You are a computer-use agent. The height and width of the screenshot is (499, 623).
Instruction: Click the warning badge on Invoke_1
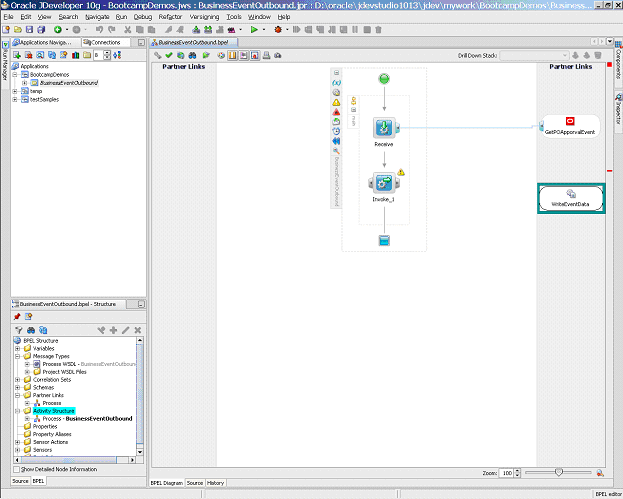point(401,172)
